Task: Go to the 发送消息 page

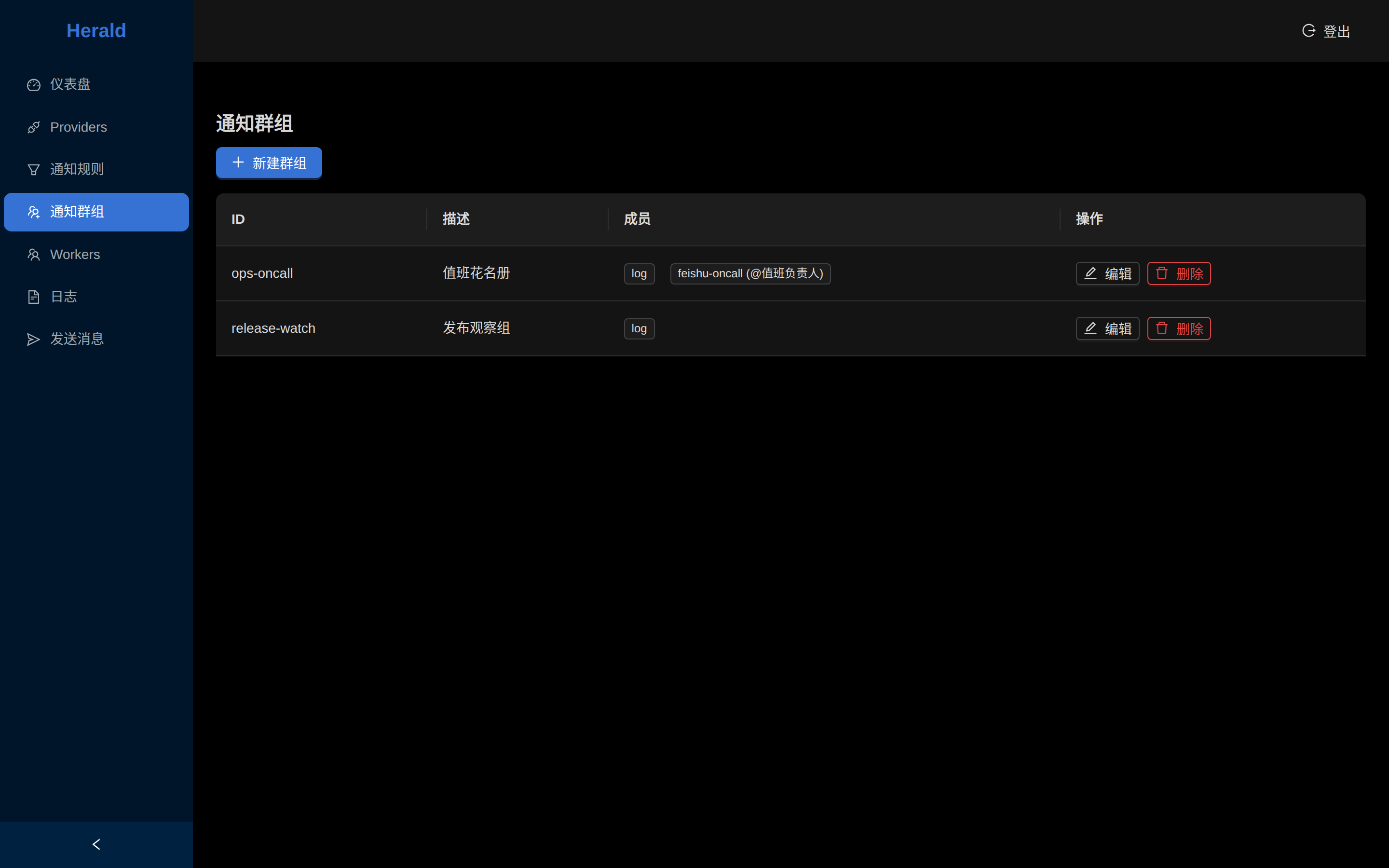Action: point(96,339)
